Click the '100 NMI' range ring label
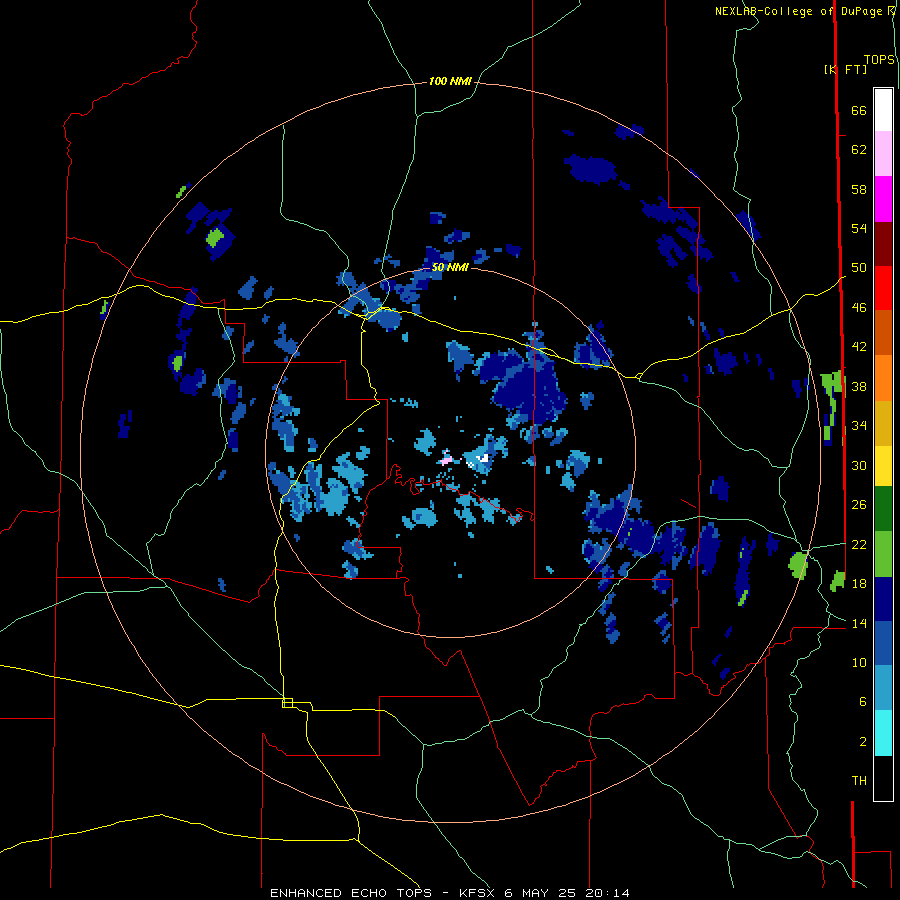Viewport: 900px width, 900px height. pos(450,82)
